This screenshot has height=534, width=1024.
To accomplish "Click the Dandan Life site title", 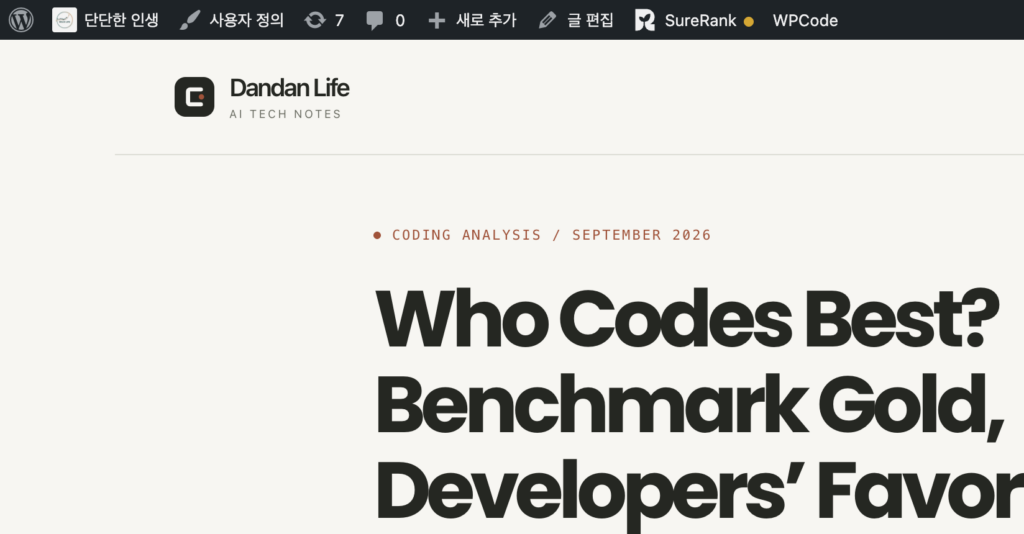I will tap(289, 87).
